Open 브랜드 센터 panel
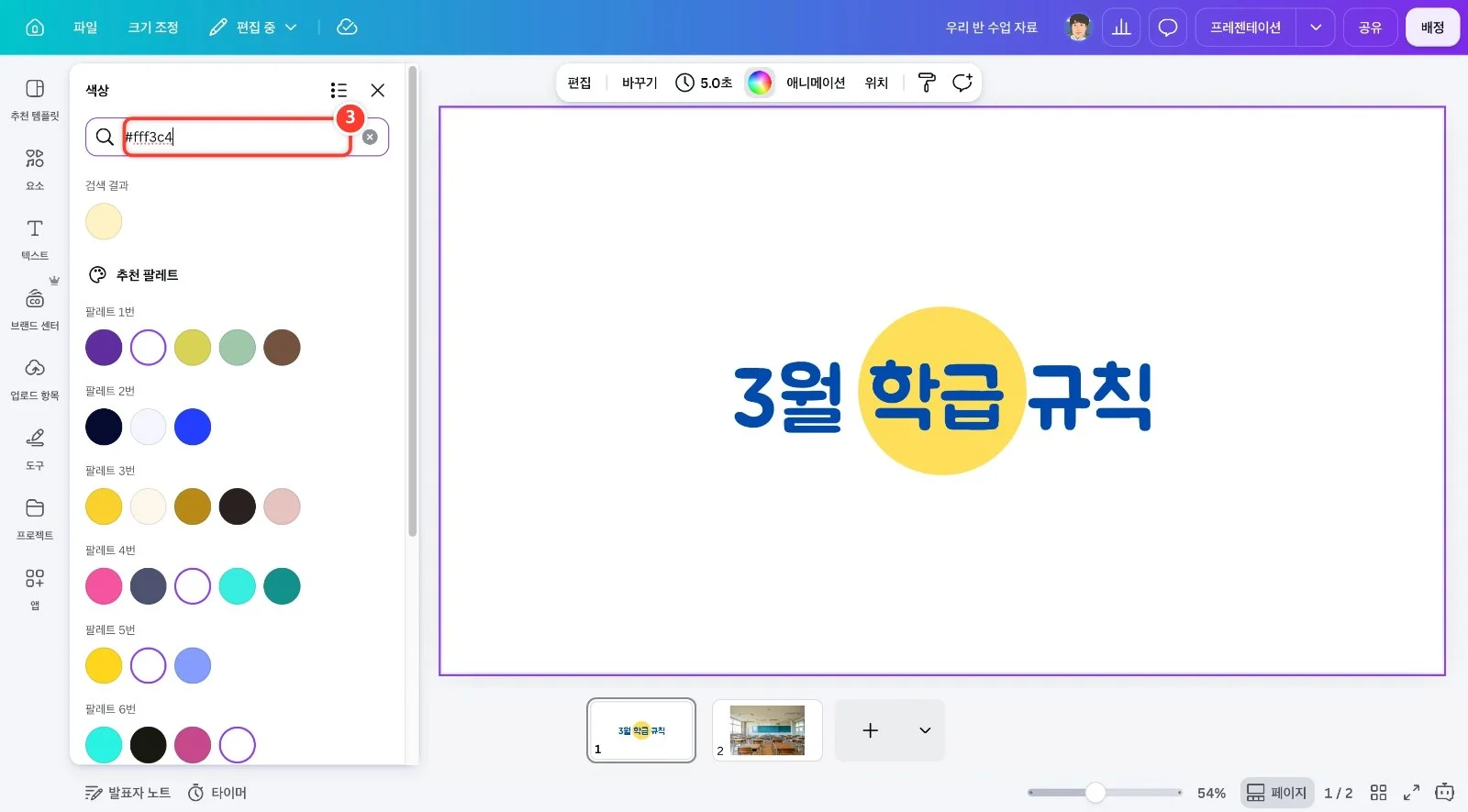Viewport: 1468px width, 812px height. point(35,309)
